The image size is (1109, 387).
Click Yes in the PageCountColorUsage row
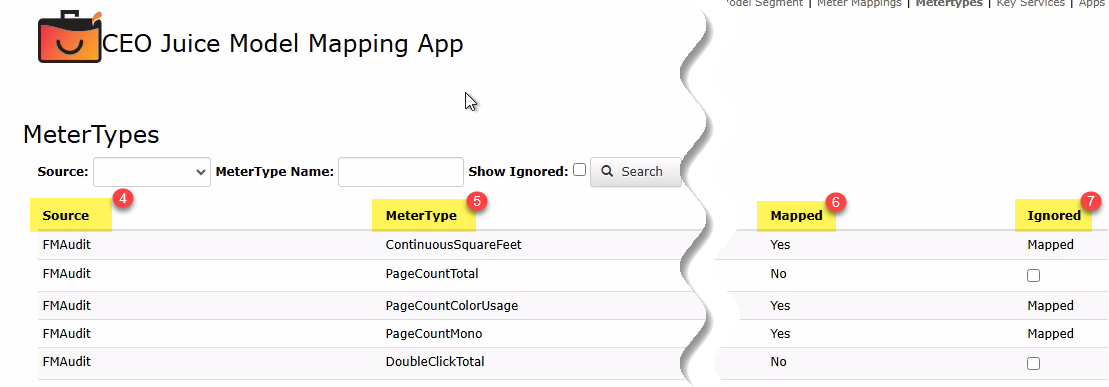pyautogui.click(x=780, y=306)
